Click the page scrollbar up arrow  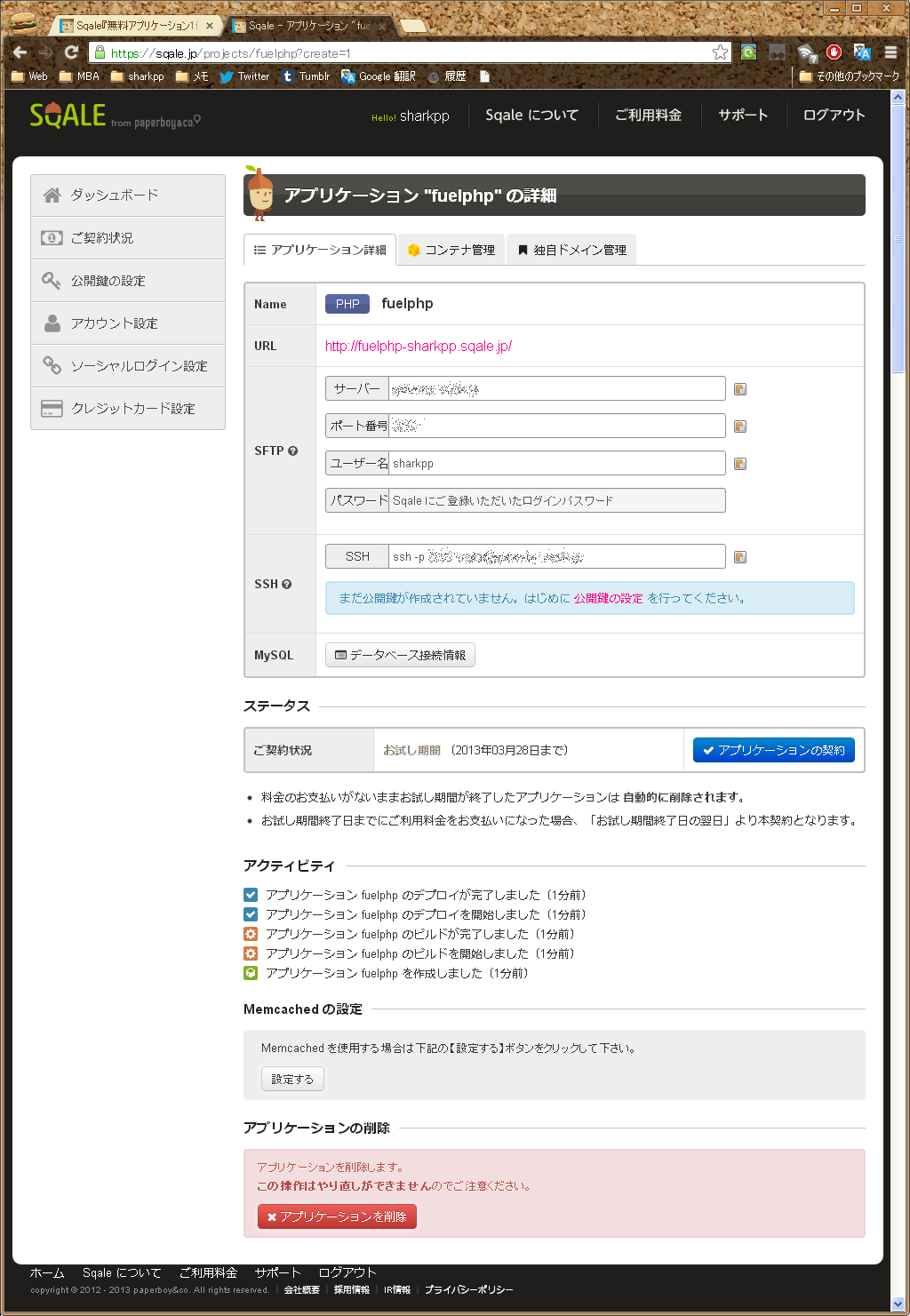click(898, 96)
